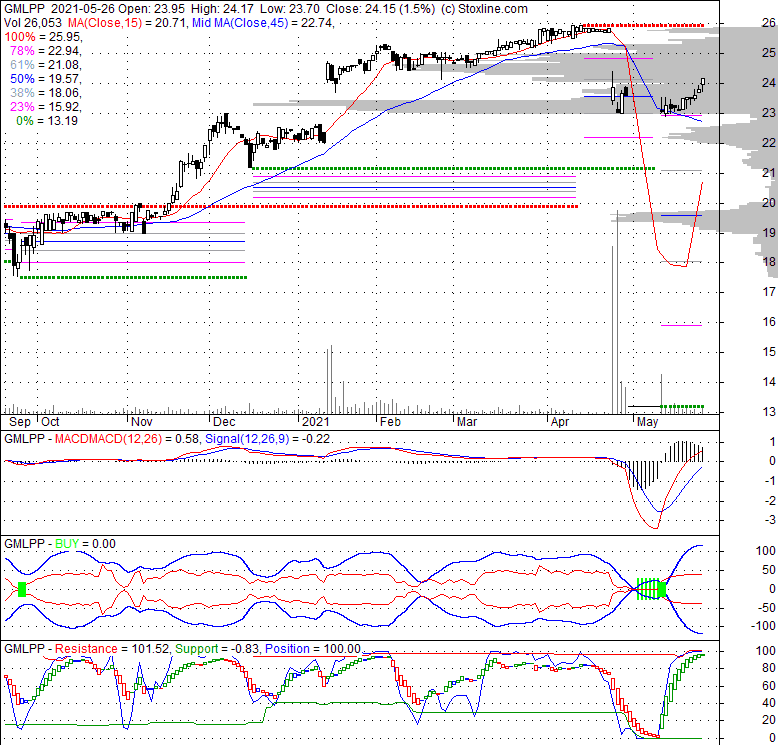The image size is (780, 745).
Task: Click the GMLPP ticker header text
Action: coord(24,9)
